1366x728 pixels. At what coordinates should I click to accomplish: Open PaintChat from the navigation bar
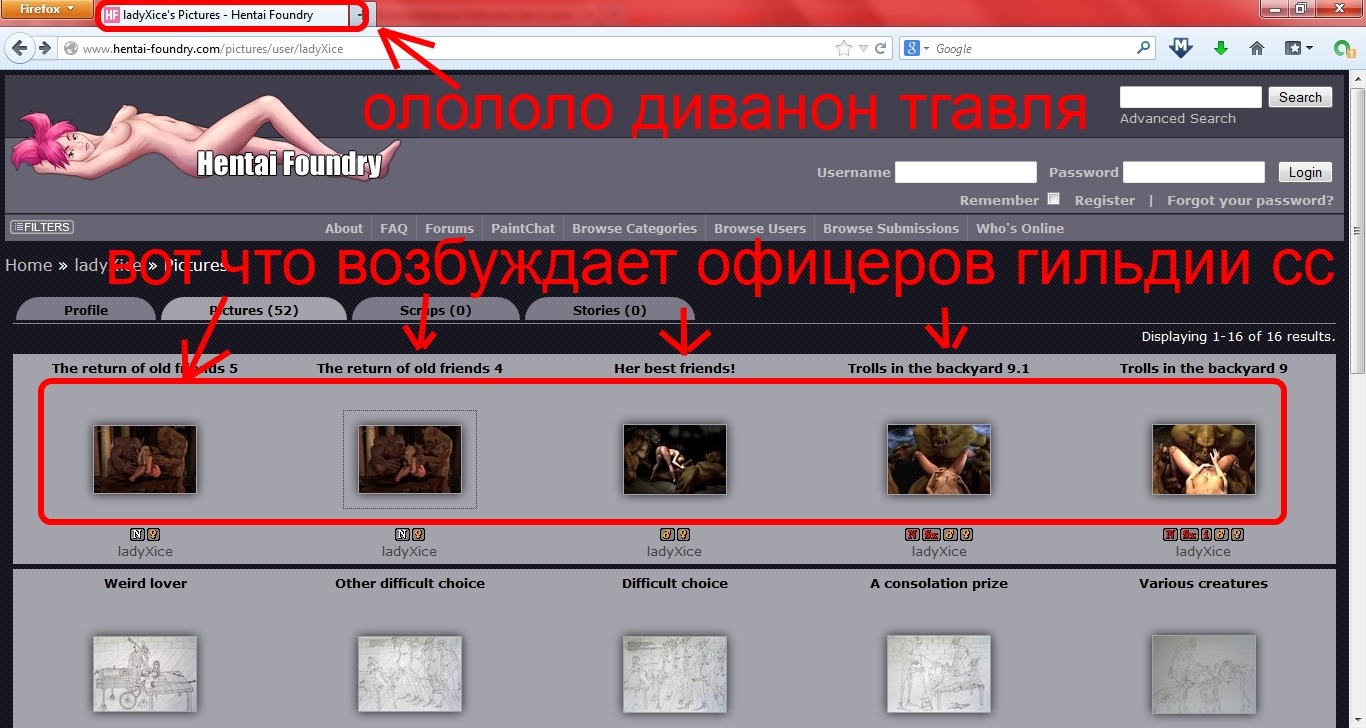point(523,228)
